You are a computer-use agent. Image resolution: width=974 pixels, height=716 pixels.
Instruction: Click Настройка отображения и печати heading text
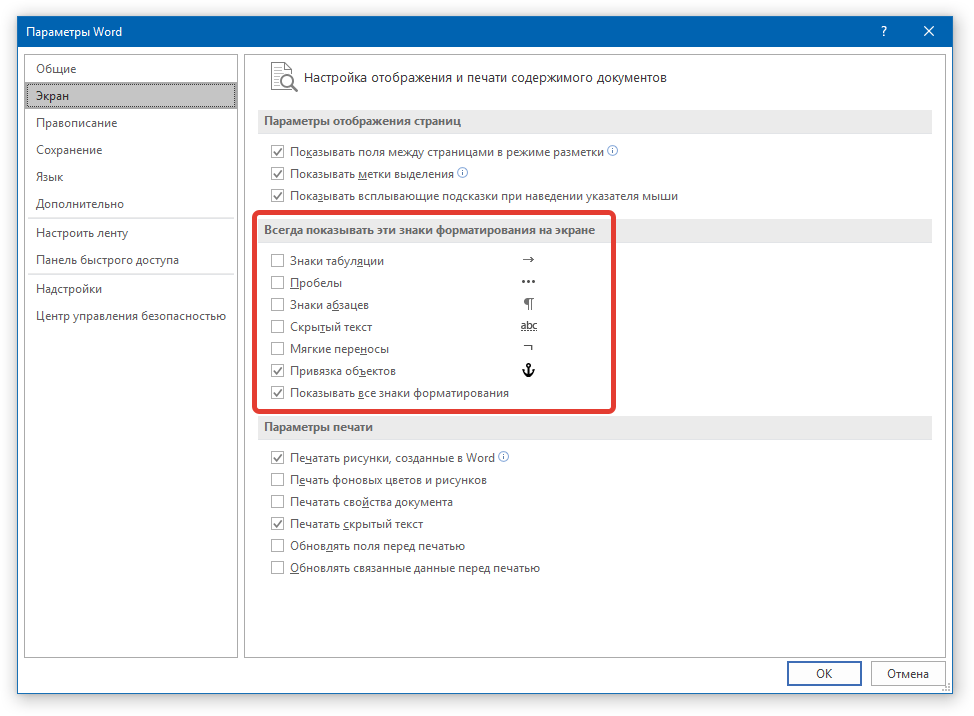coord(485,78)
